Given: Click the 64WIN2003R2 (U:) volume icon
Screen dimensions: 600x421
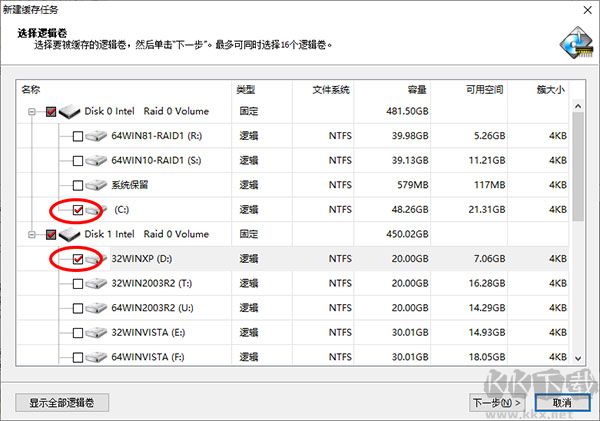Looking at the screenshot, I should click(96, 308).
